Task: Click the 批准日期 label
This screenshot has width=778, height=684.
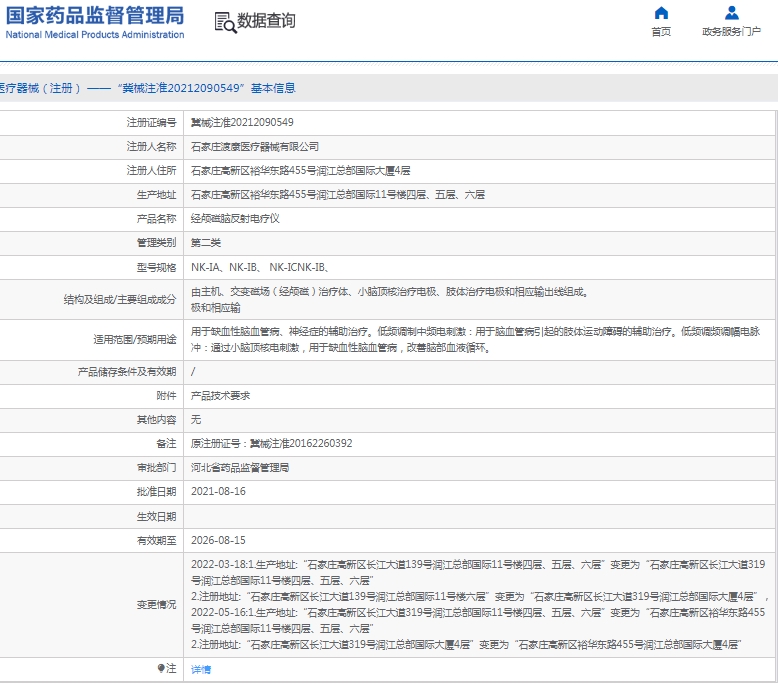Action: pos(156,492)
